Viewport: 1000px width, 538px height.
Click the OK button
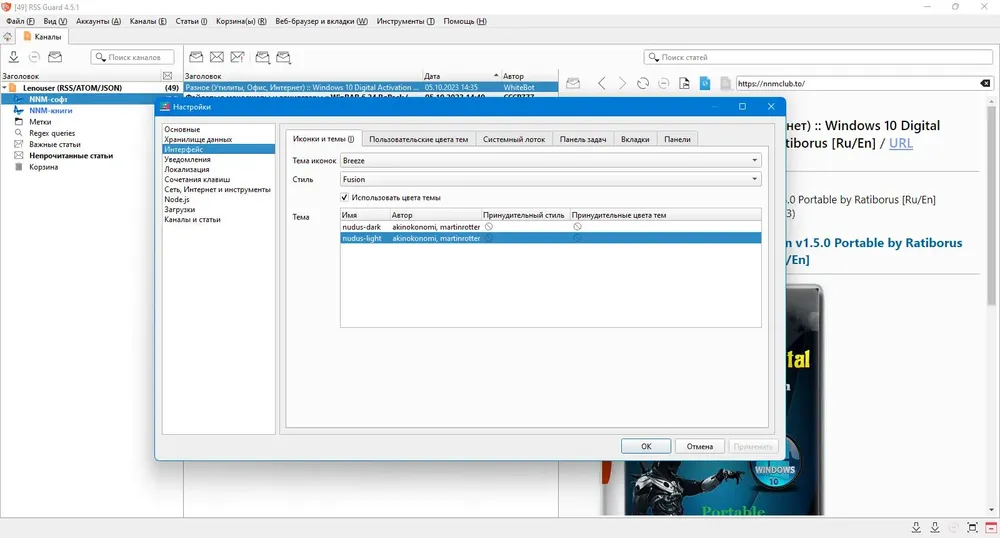coord(646,446)
